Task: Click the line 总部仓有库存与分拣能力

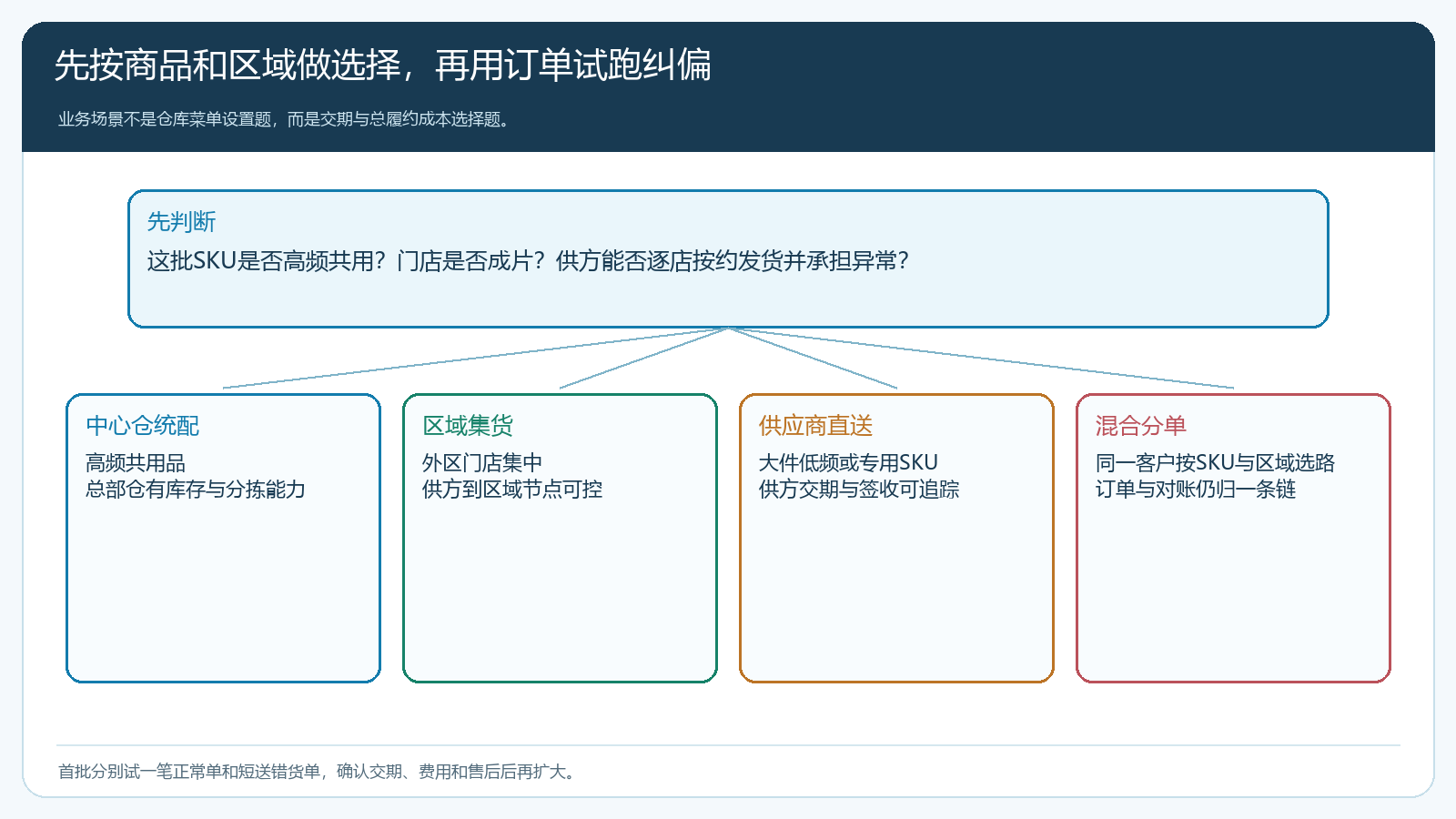Action: click(196, 490)
